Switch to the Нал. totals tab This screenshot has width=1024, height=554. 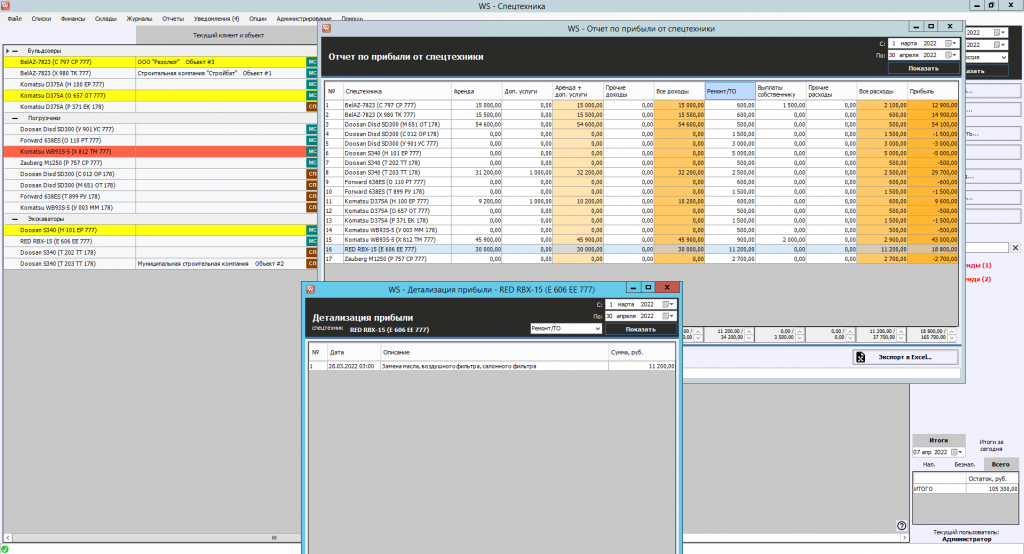[929, 464]
